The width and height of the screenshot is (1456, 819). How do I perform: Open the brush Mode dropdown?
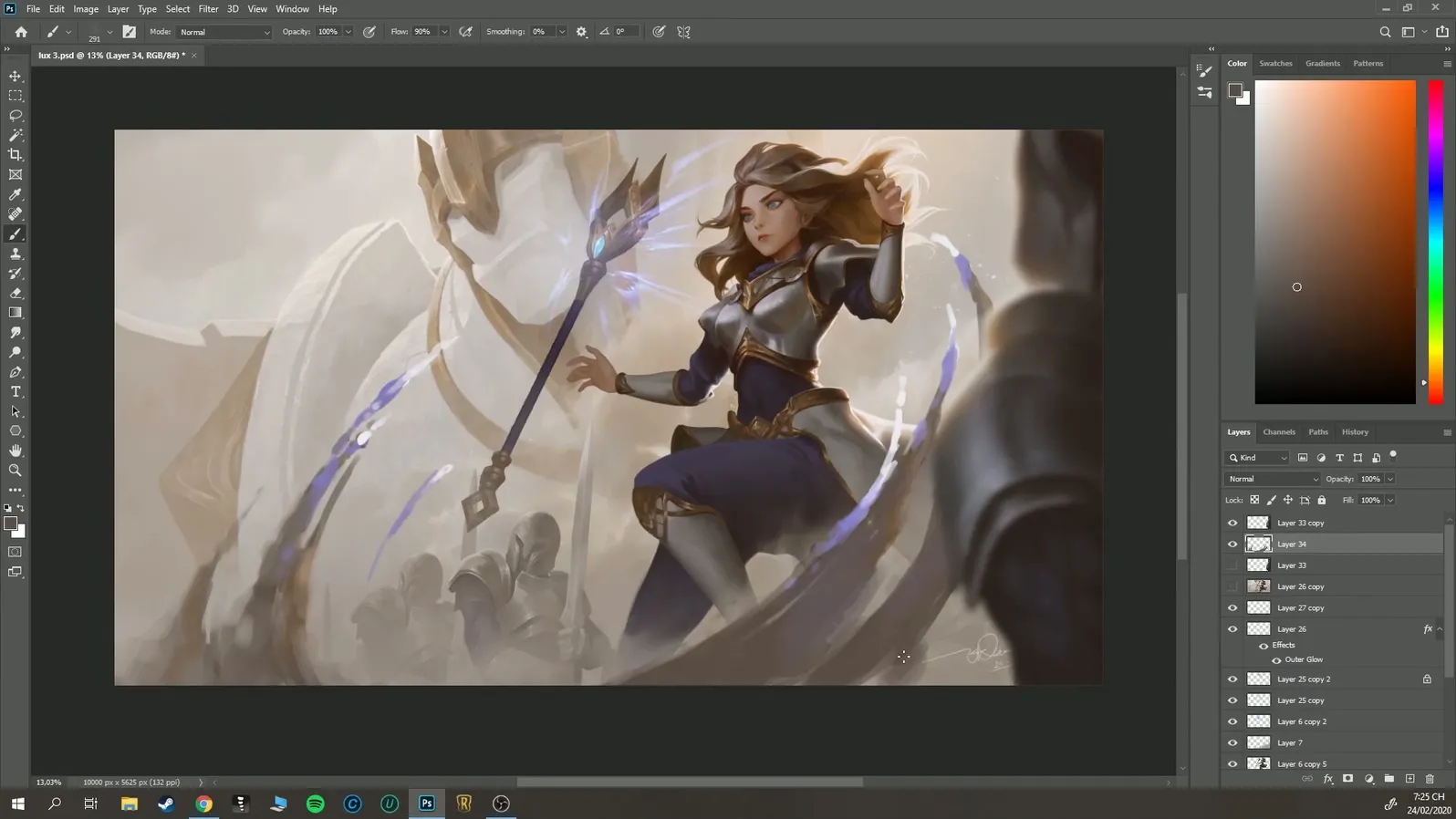pyautogui.click(x=224, y=32)
